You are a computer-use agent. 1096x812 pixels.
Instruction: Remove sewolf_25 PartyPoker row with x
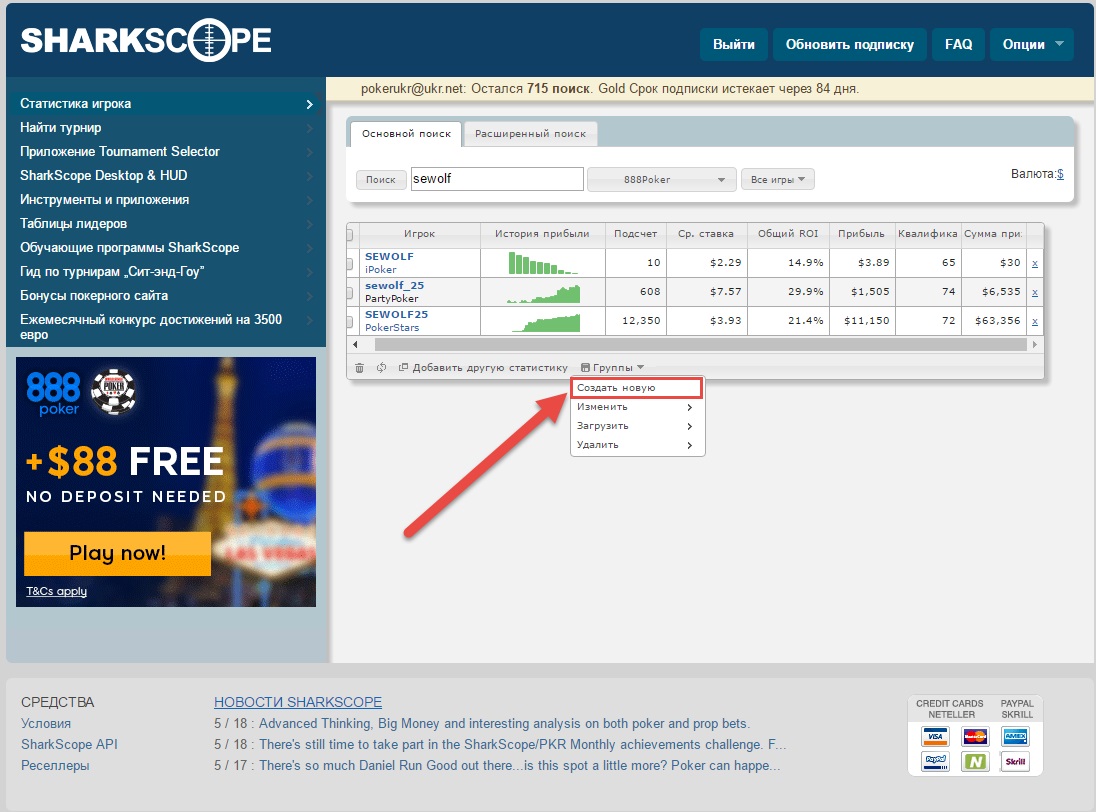(1034, 292)
